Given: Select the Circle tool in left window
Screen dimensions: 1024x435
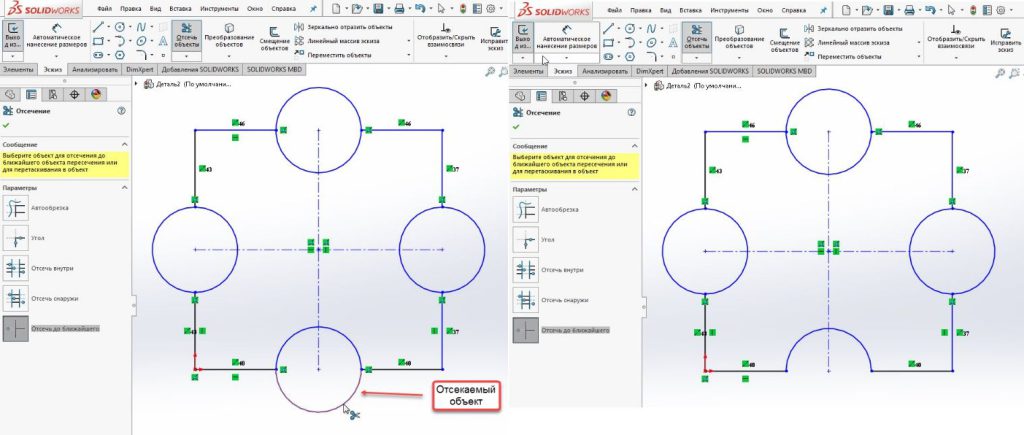Looking at the screenshot, I should (x=120, y=27).
